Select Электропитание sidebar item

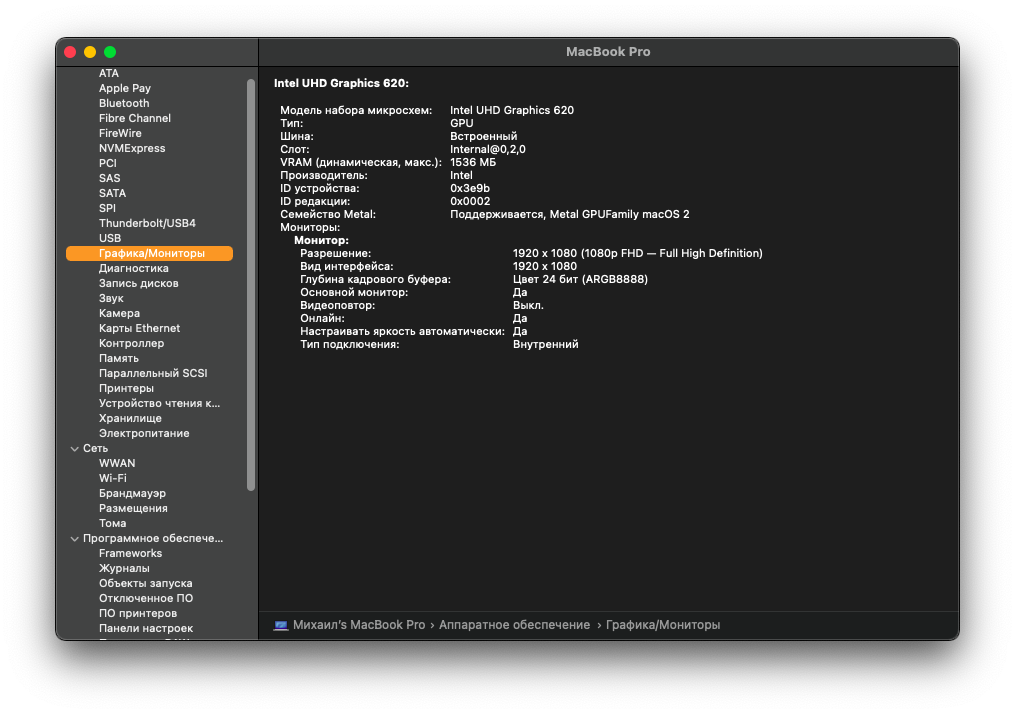(144, 433)
